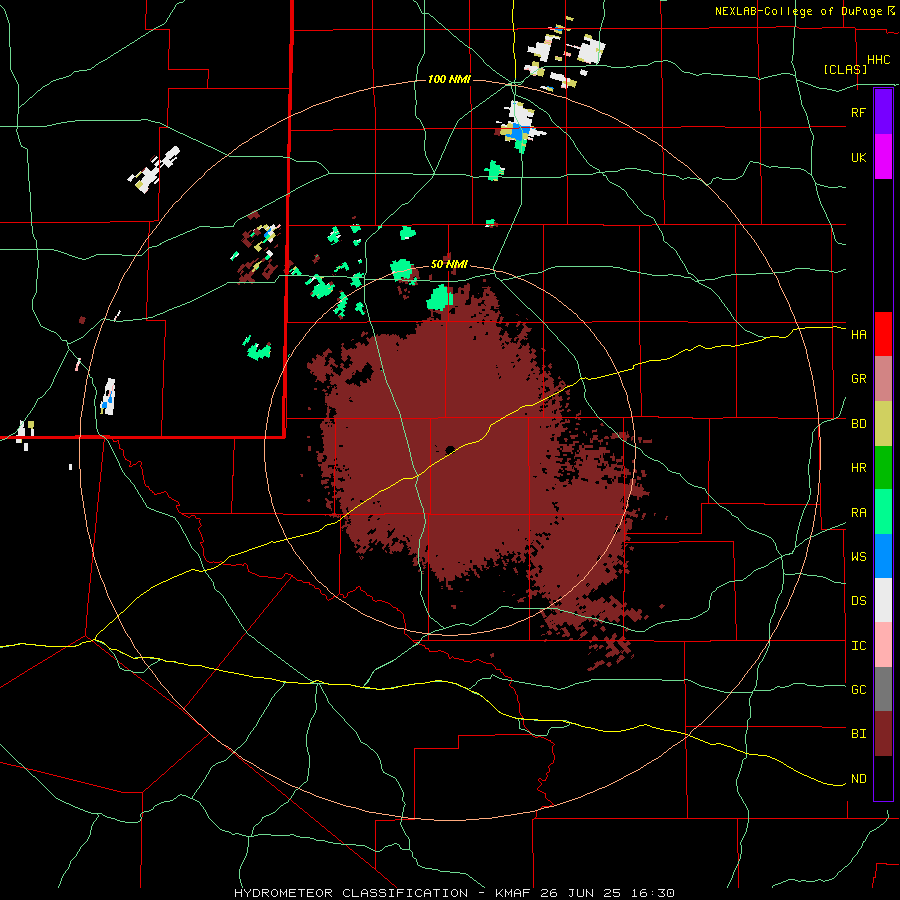
Task: Click the '100 NMI' range ring label
Action: [449, 79]
